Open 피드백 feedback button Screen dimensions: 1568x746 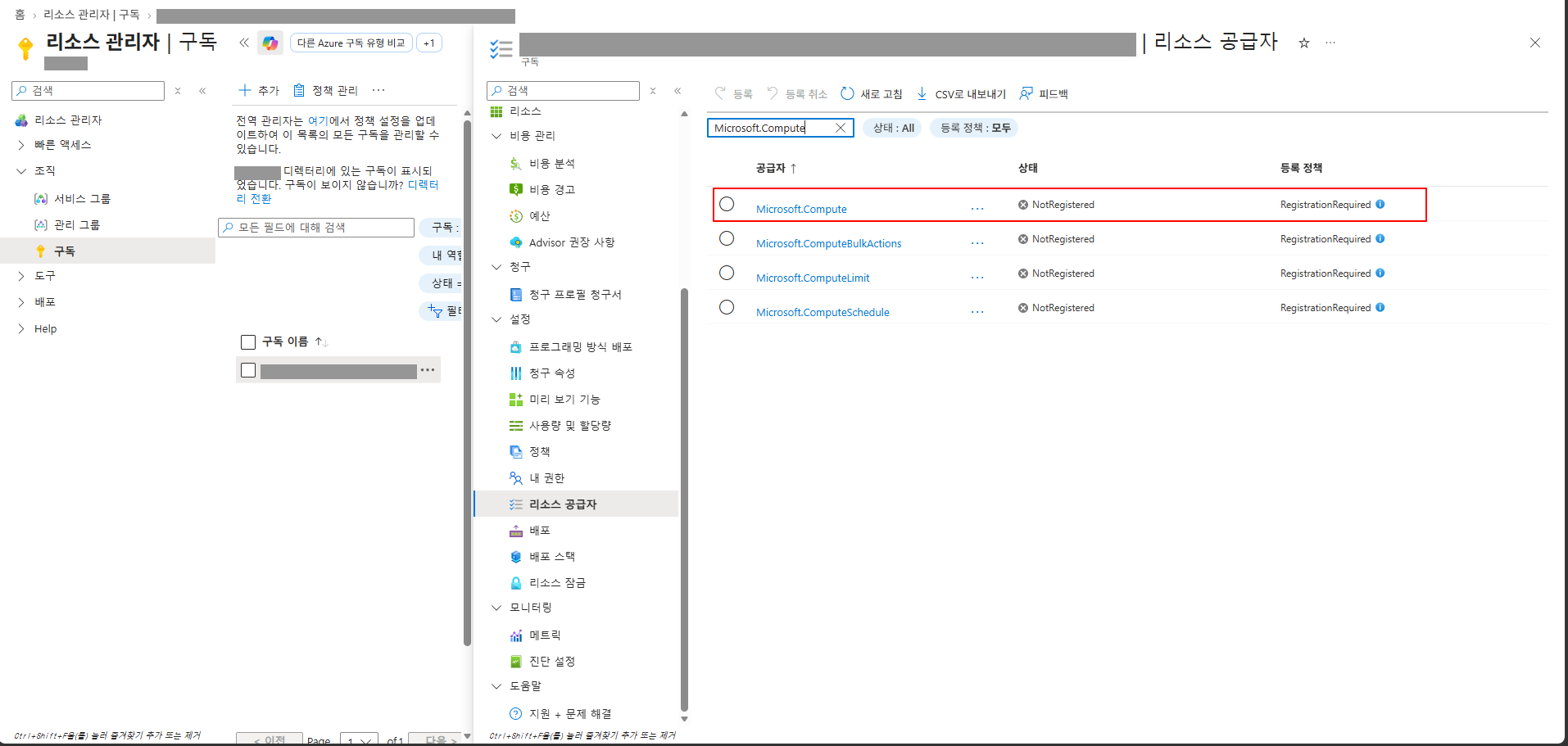coord(1044,94)
